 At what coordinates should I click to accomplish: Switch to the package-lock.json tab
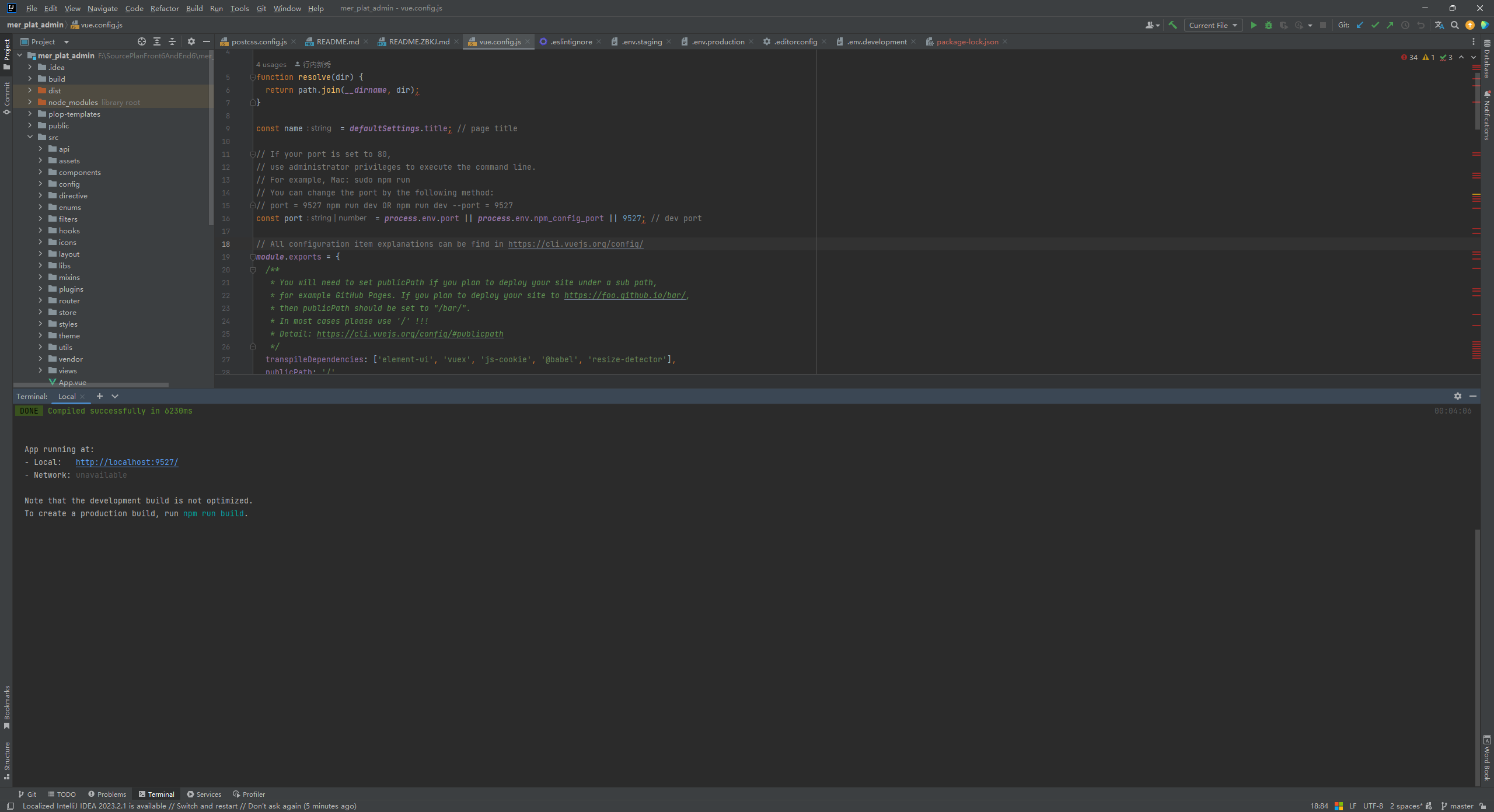tap(967, 41)
